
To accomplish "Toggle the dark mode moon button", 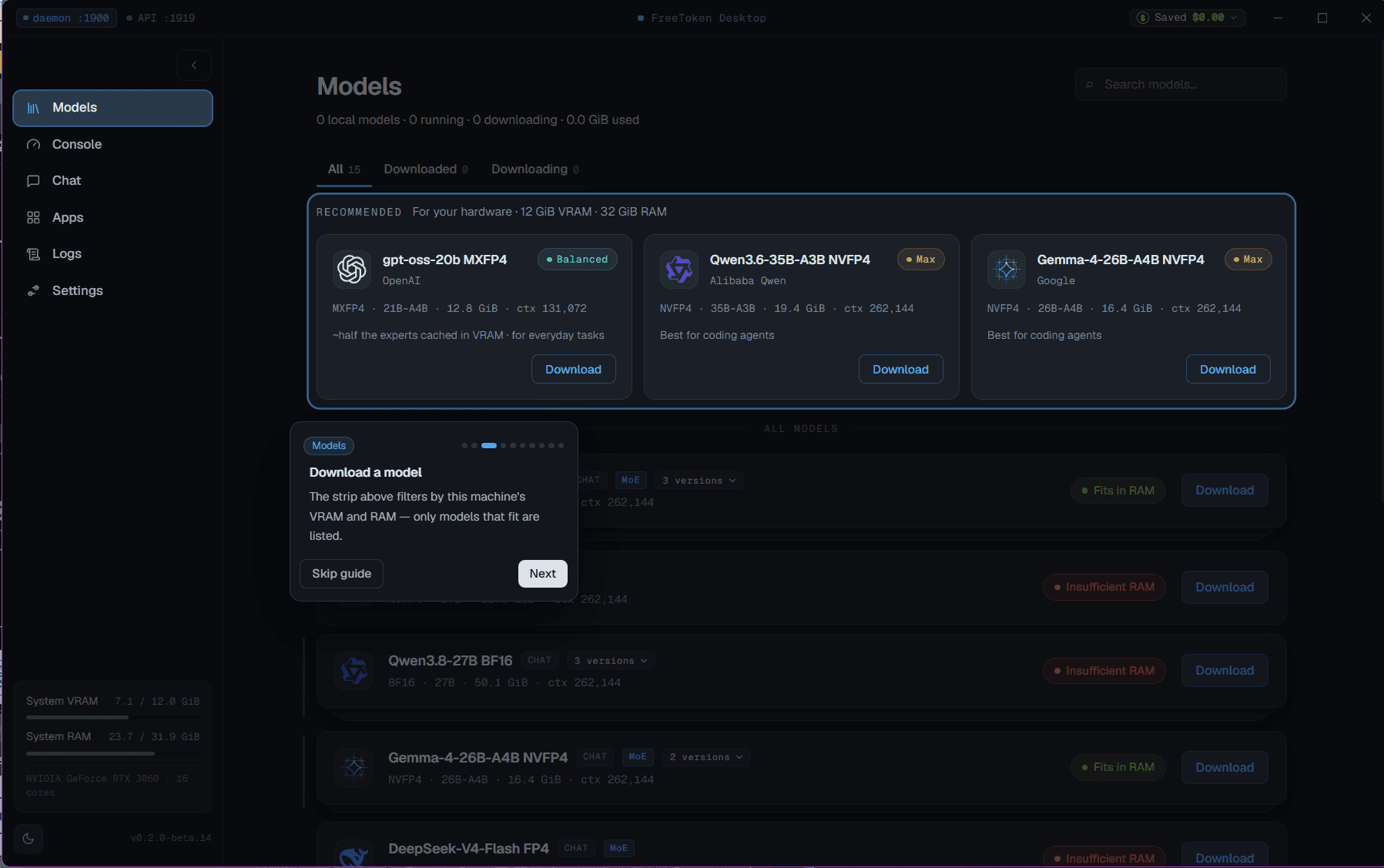I will 28,838.
